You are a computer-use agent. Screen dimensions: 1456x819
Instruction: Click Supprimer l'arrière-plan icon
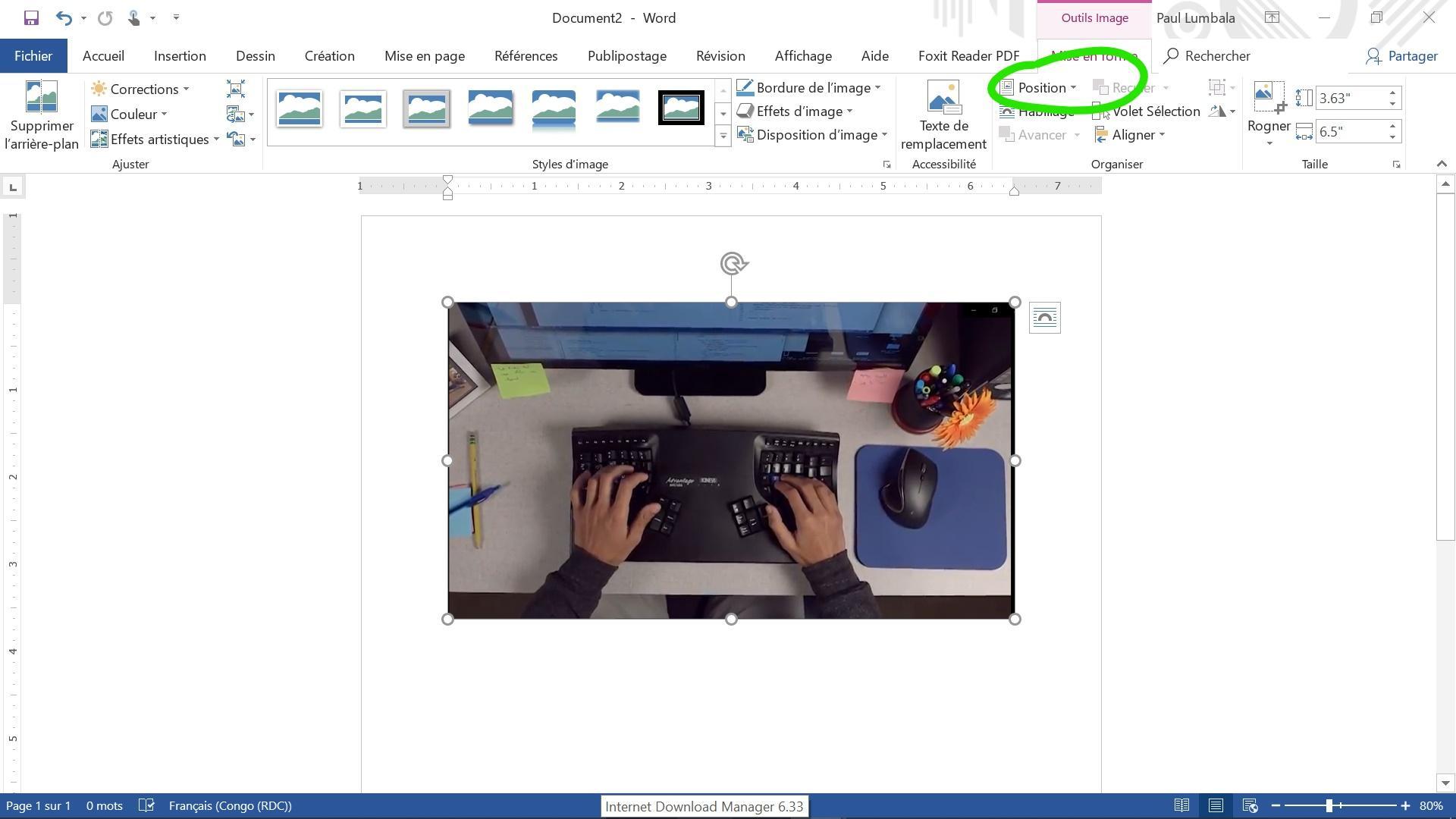[x=41, y=115]
